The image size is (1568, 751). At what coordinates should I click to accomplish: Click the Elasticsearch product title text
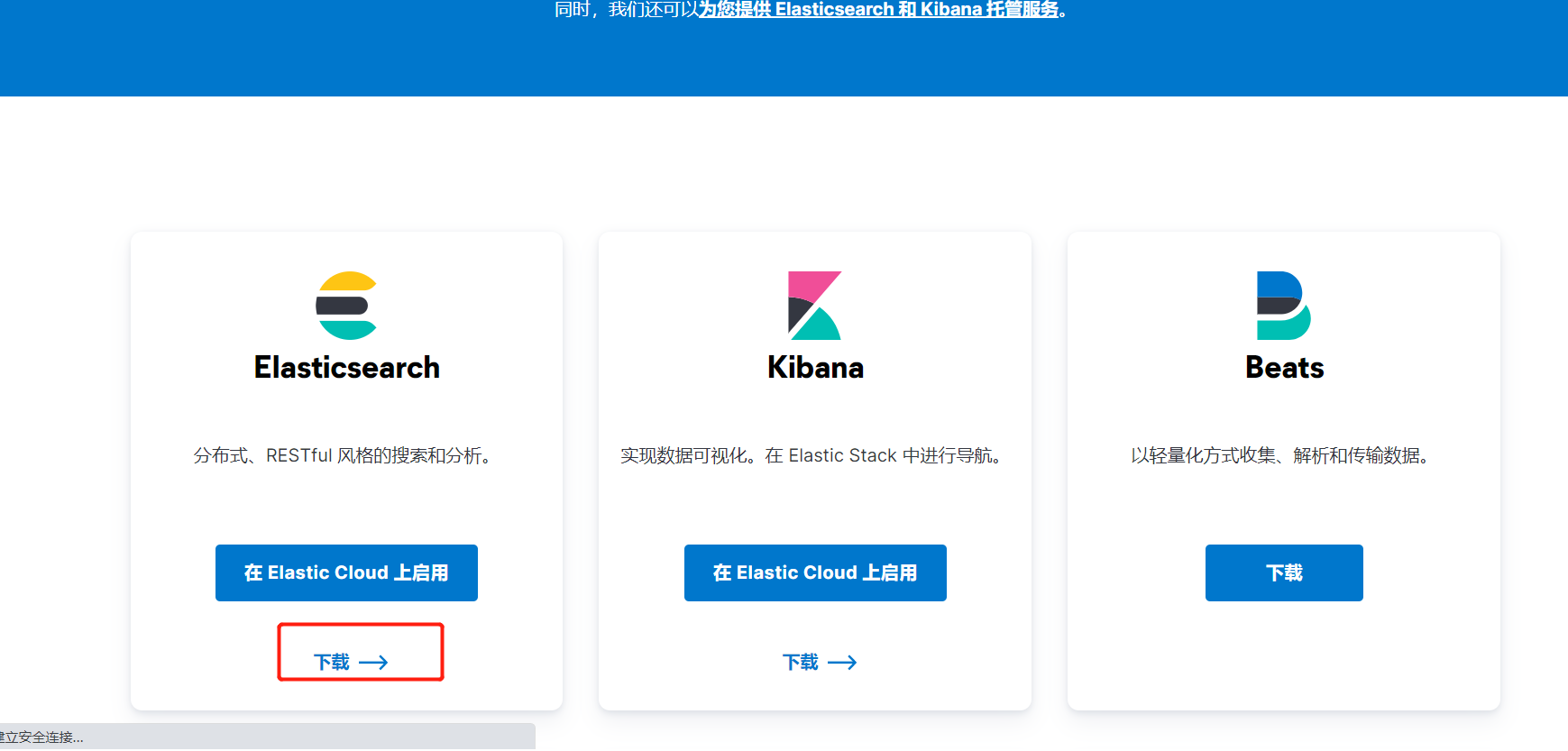click(346, 367)
